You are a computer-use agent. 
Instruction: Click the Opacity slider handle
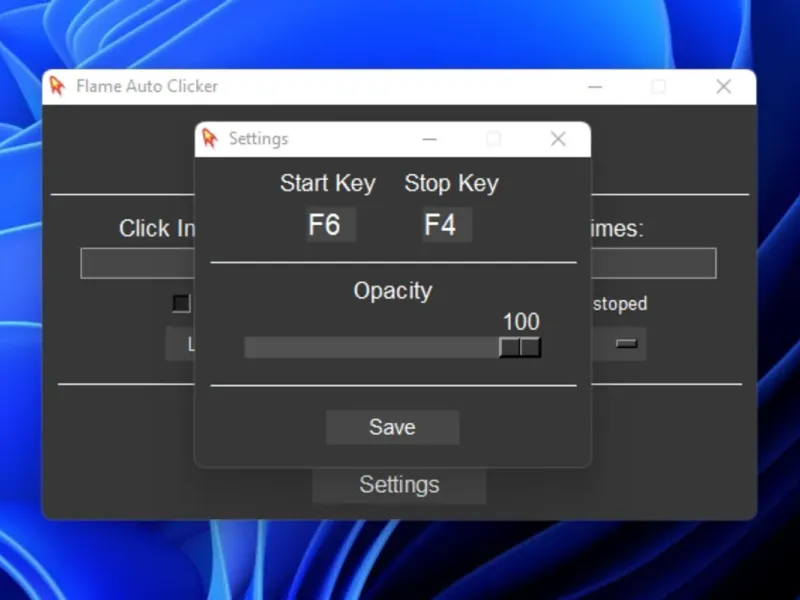coord(520,347)
